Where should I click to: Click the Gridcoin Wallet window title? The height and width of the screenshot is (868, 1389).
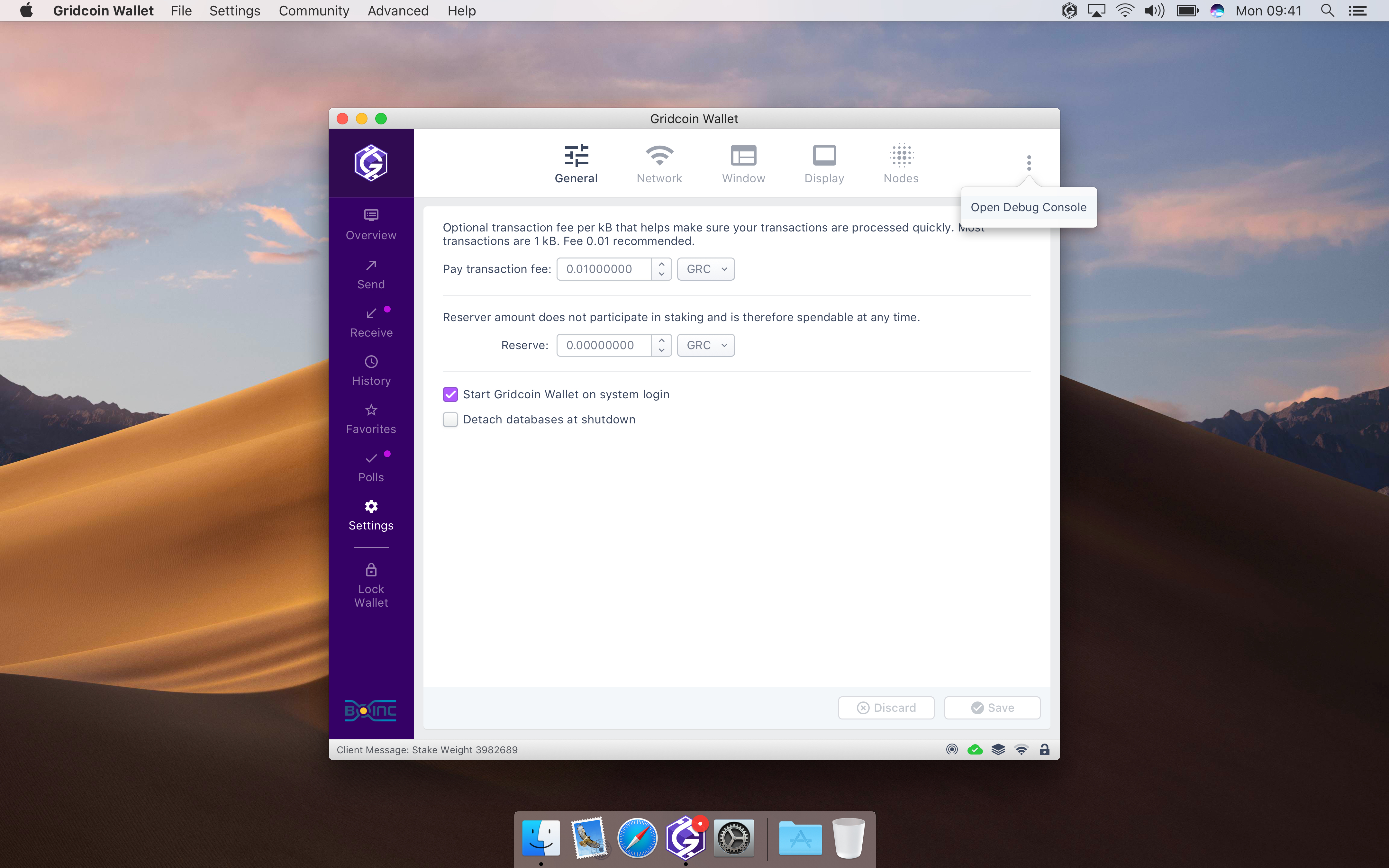click(694, 119)
